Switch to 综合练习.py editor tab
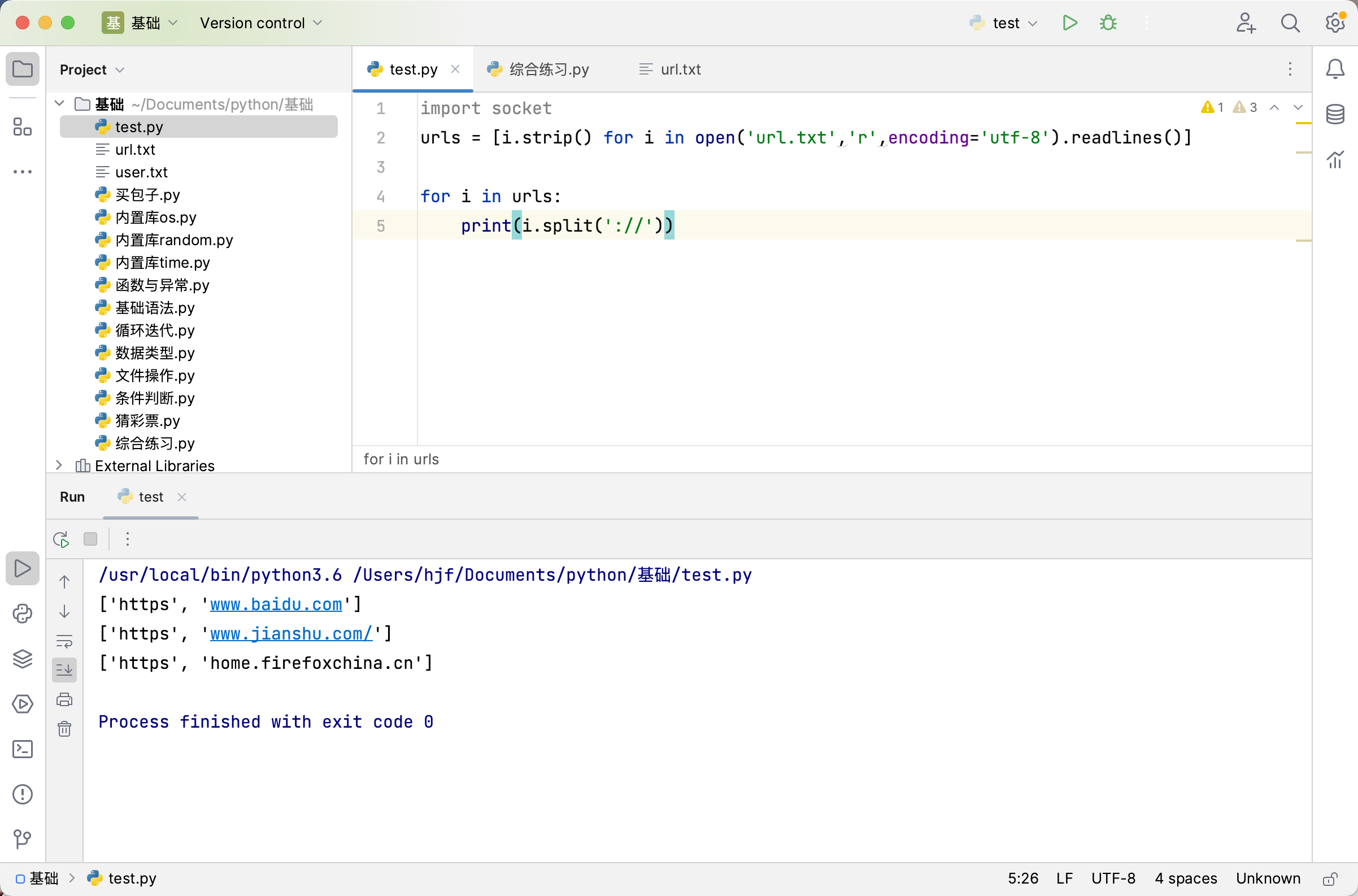 [x=538, y=69]
